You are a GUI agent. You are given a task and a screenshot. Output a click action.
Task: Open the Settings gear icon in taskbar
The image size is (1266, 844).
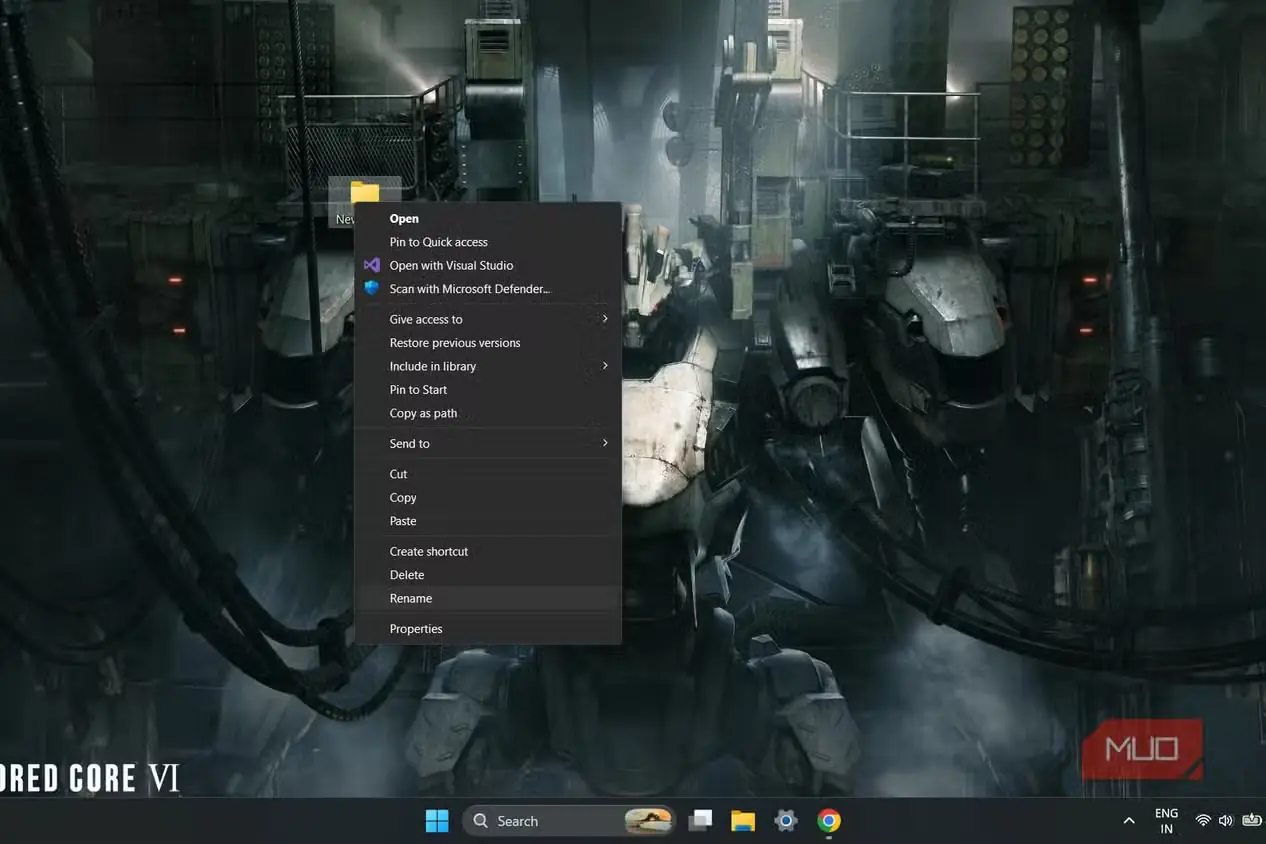pos(786,821)
